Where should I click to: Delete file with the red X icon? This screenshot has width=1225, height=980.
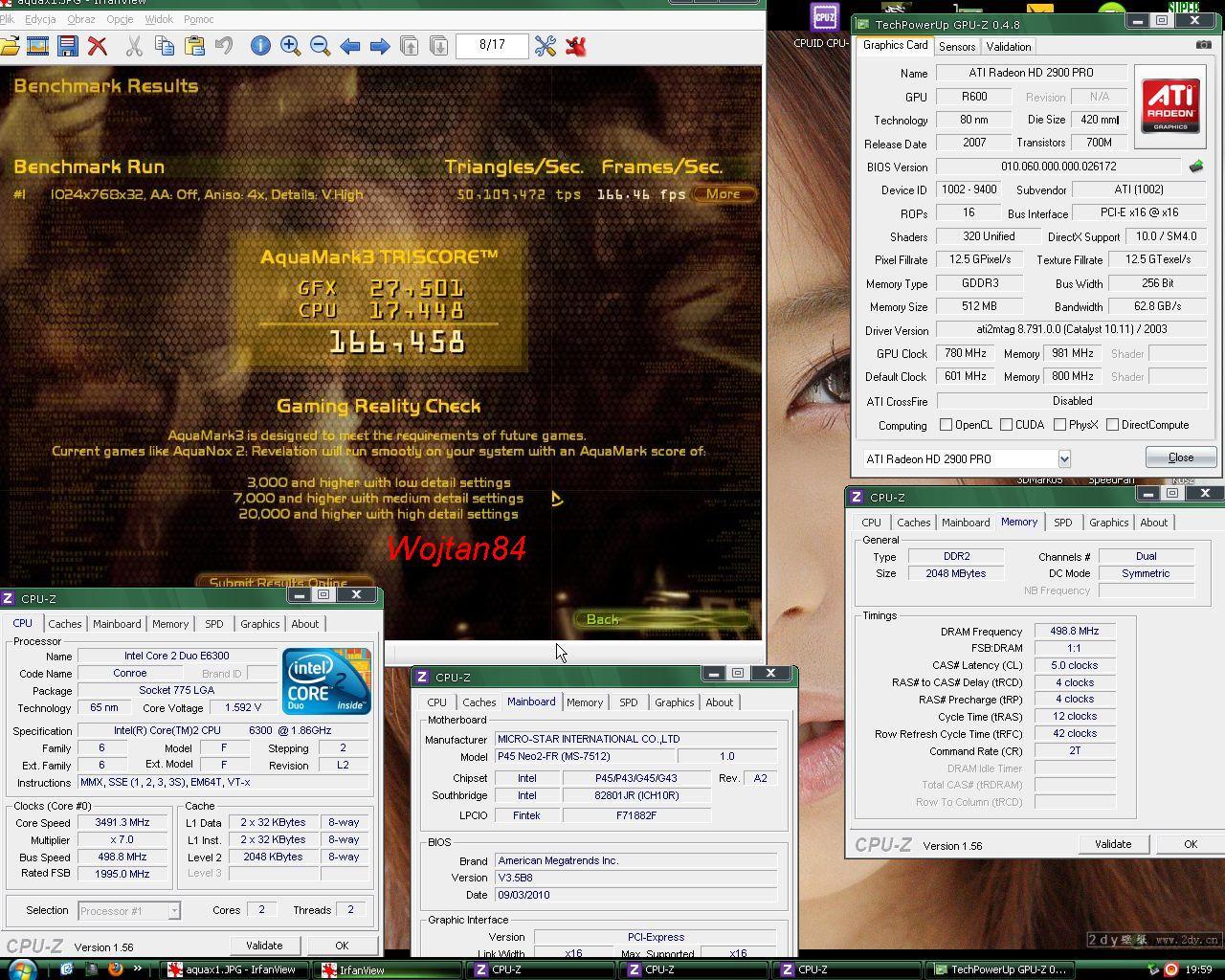[97, 45]
